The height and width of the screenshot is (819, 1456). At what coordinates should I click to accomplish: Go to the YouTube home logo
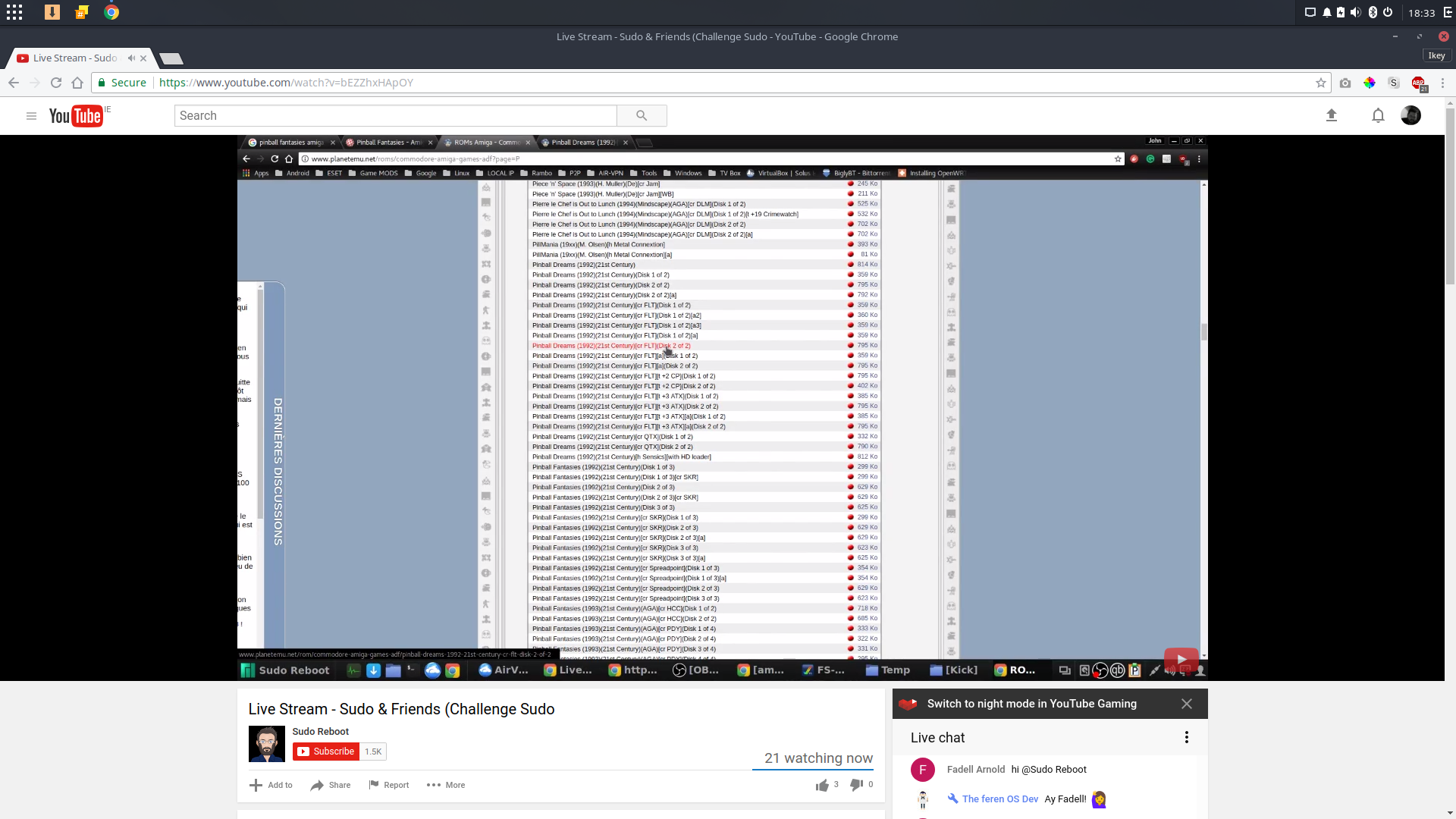(76, 116)
